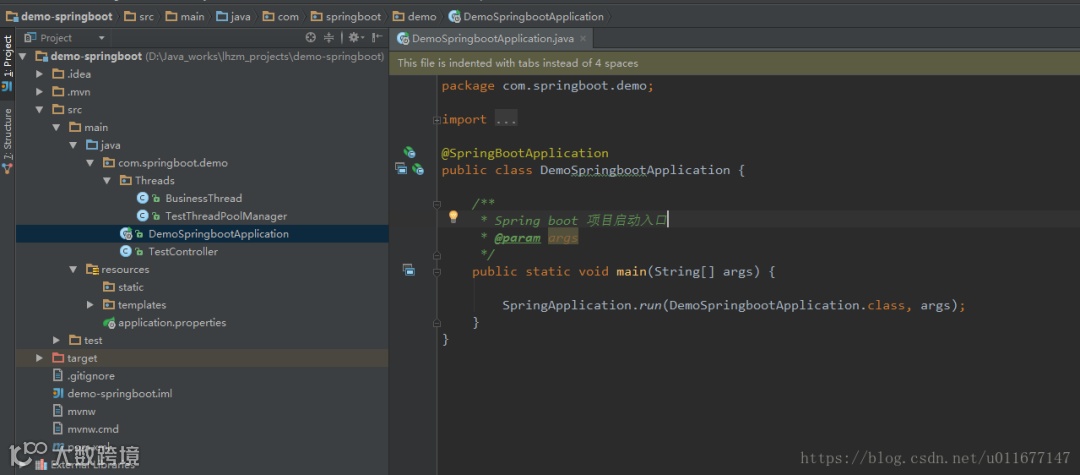Viewport: 1080px width, 475px height.
Task: Click the Spring bean gutter icon beside @SpringBootApplication
Action: coord(409,152)
